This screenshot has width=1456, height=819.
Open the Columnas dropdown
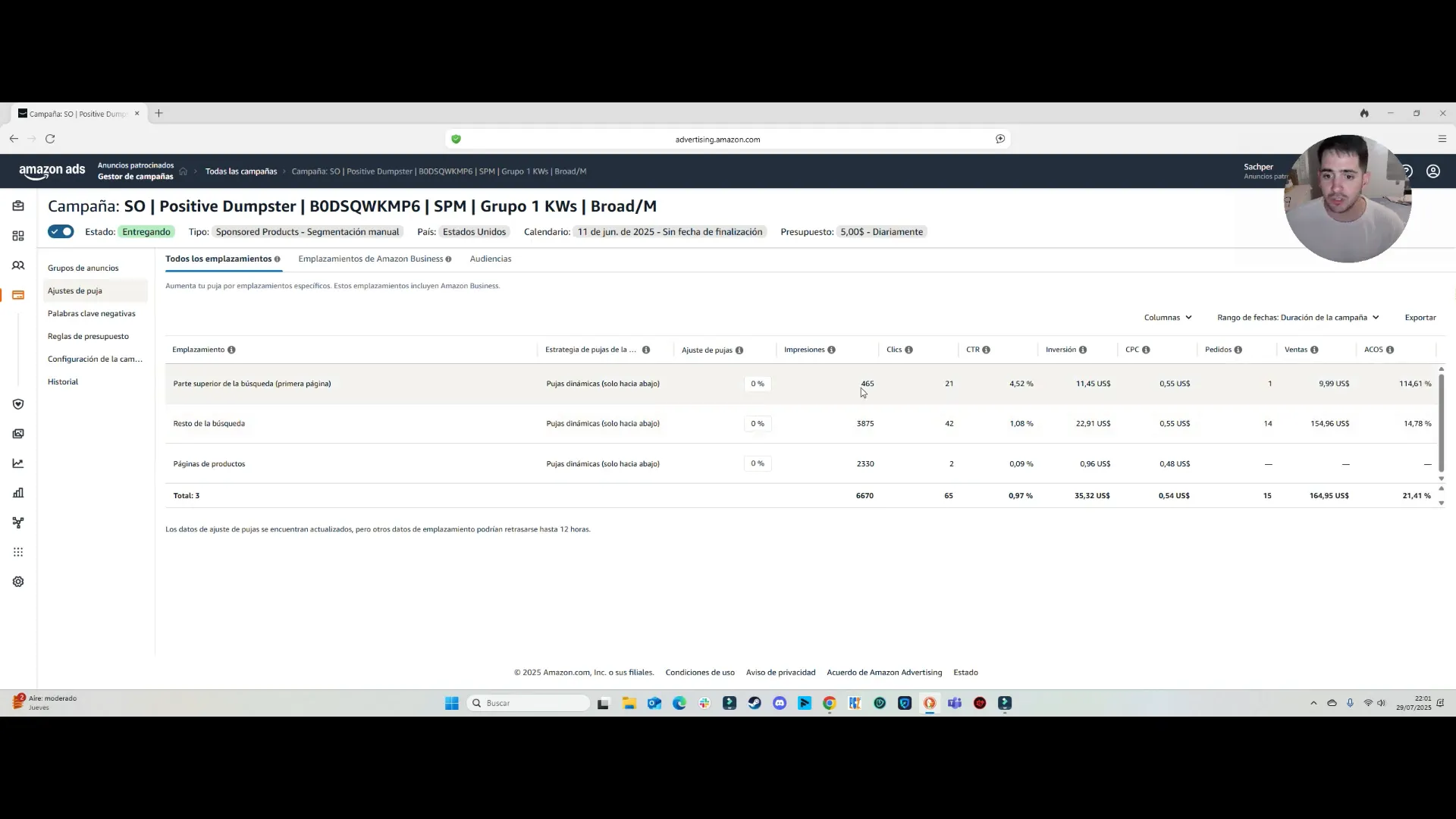click(1168, 318)
